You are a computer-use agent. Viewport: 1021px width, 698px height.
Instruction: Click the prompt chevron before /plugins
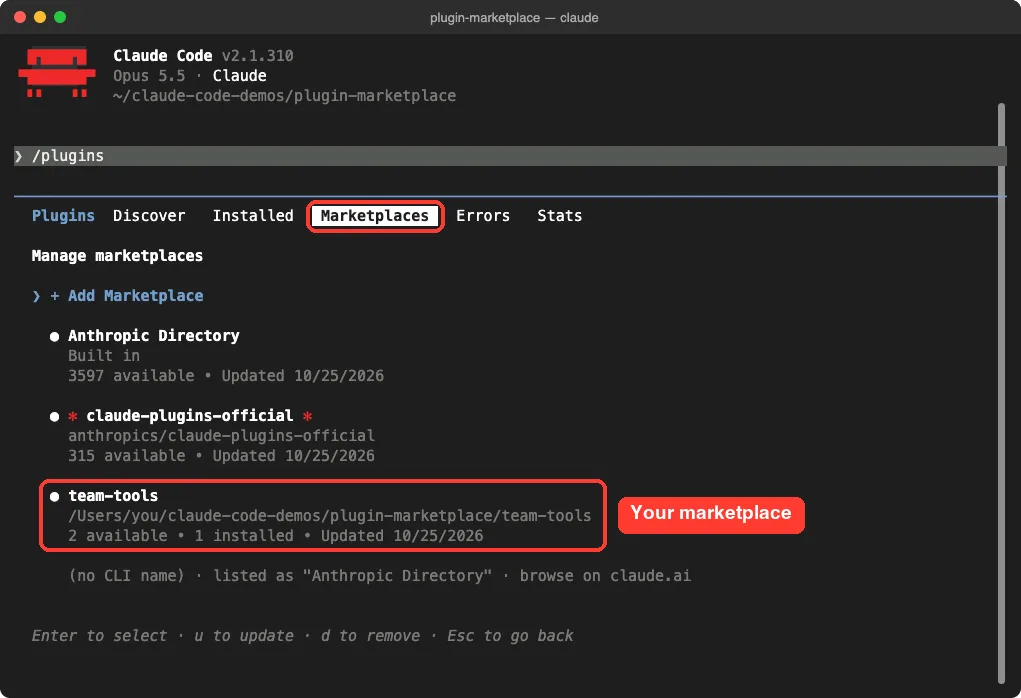point(19,156)
